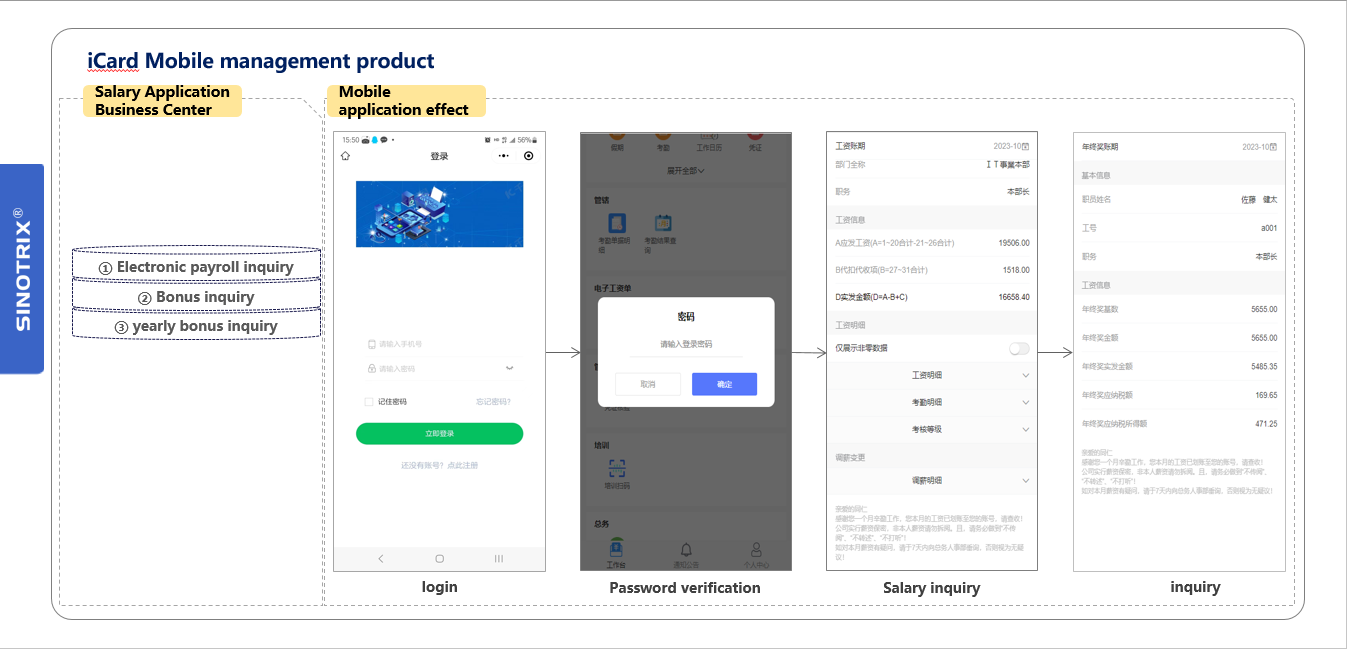Tap the Android home navigation circle

pyautogui.click(x=439, y=559)
